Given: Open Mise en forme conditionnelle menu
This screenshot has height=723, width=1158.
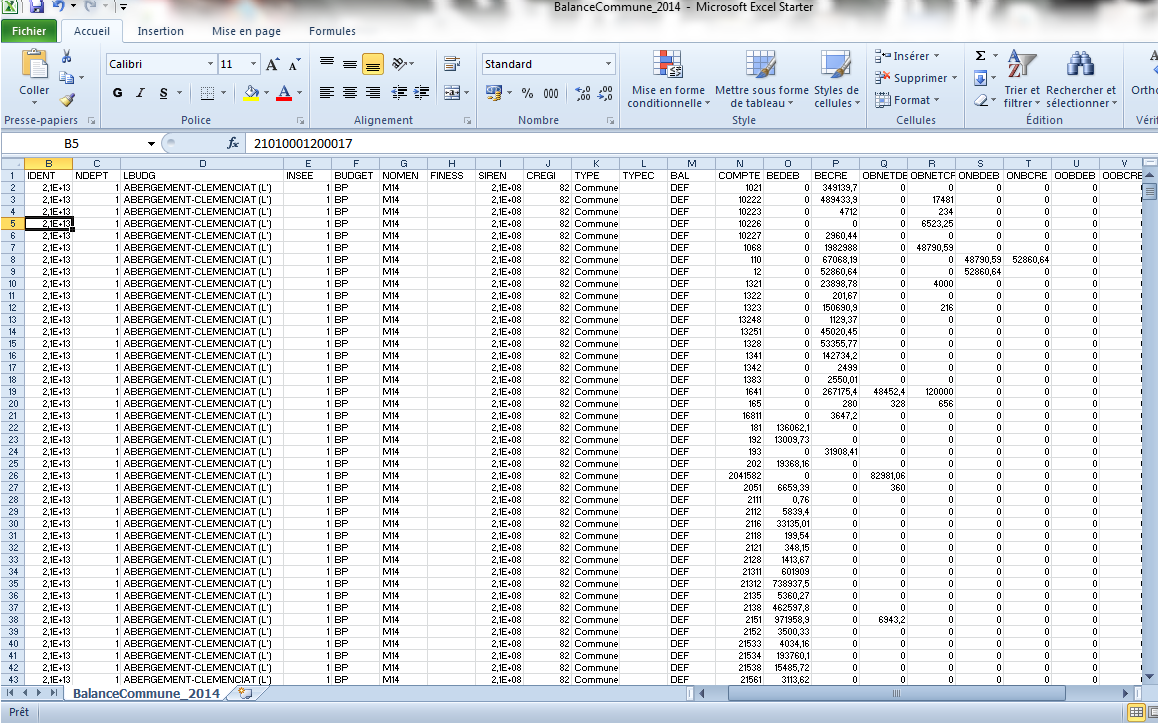Looking at the screenshot, I should [668, 79].
